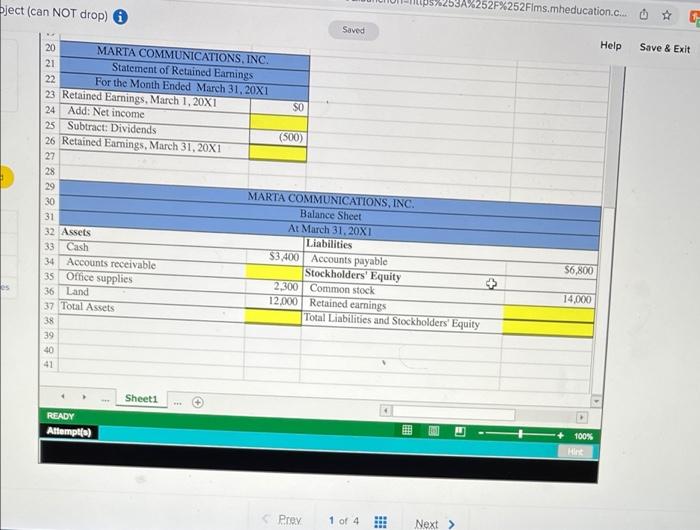The width and height of the screenshot is (700, 530).
Task: Select row header 24
Action: tap(50, 110)
